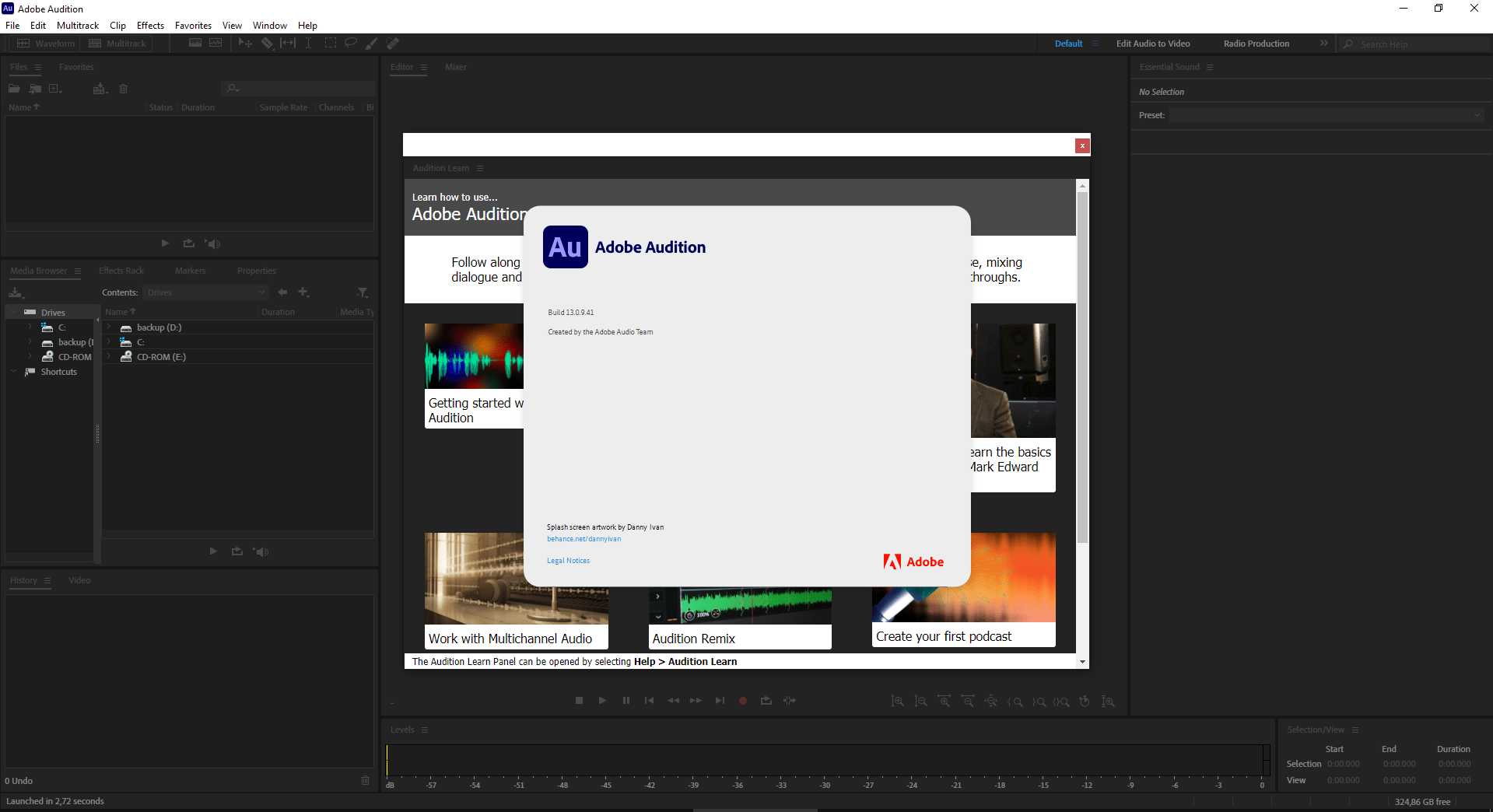Viewport: 1493px width, 812px height.
Task: Open Work with Multichannel Audio tutorial
Action: coord(517,591)
